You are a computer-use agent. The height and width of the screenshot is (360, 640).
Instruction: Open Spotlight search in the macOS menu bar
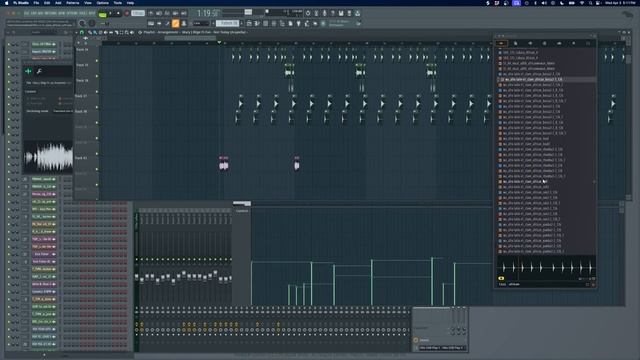590,2
